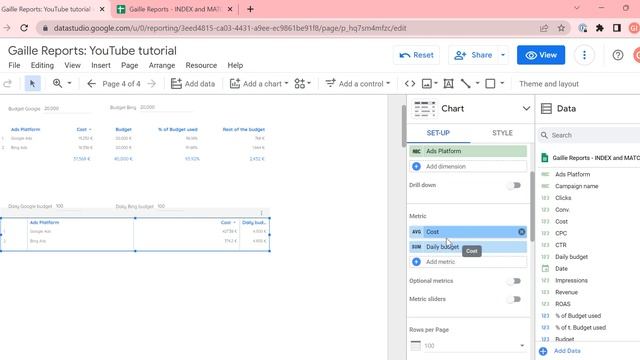Insert URL embed code icon
Image resolution: width=640 pixels, height=360 pixels.
[x=410, y=84]
